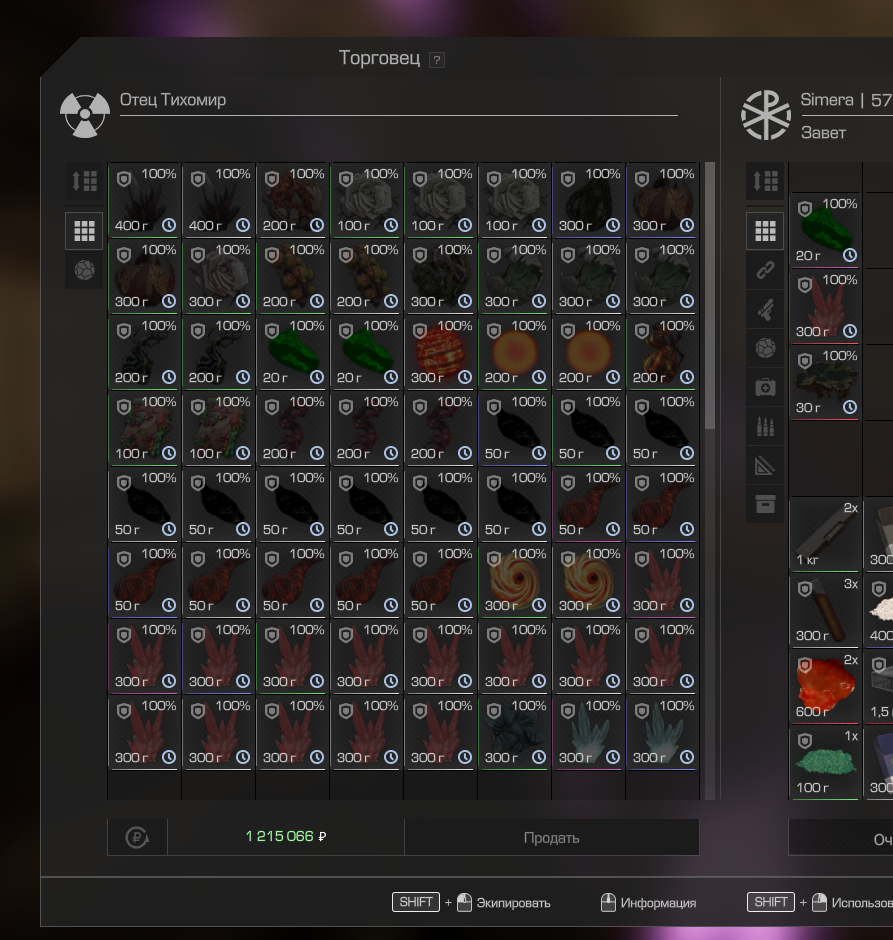
Task: Select the player's red crystal 300 г artifact
Action: 825,306
